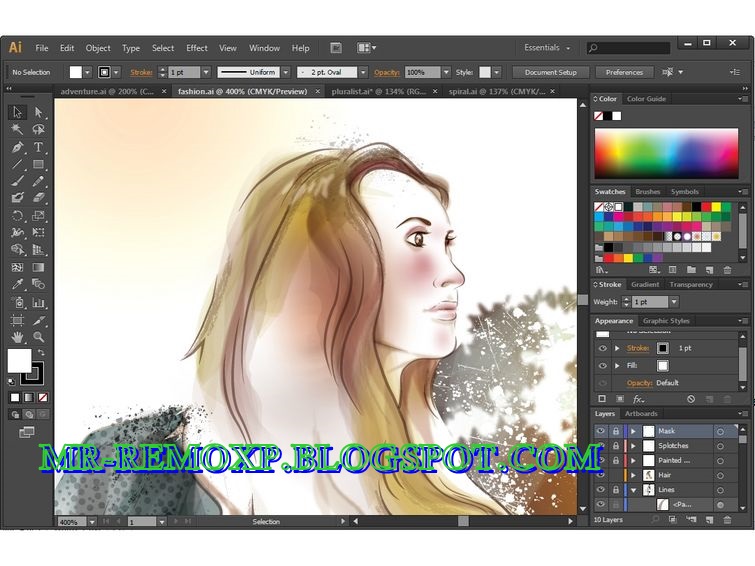This screenshot has height=566, width=755.
Task: Select the Paintbrush tool
Action: click(x=17, y=181)
